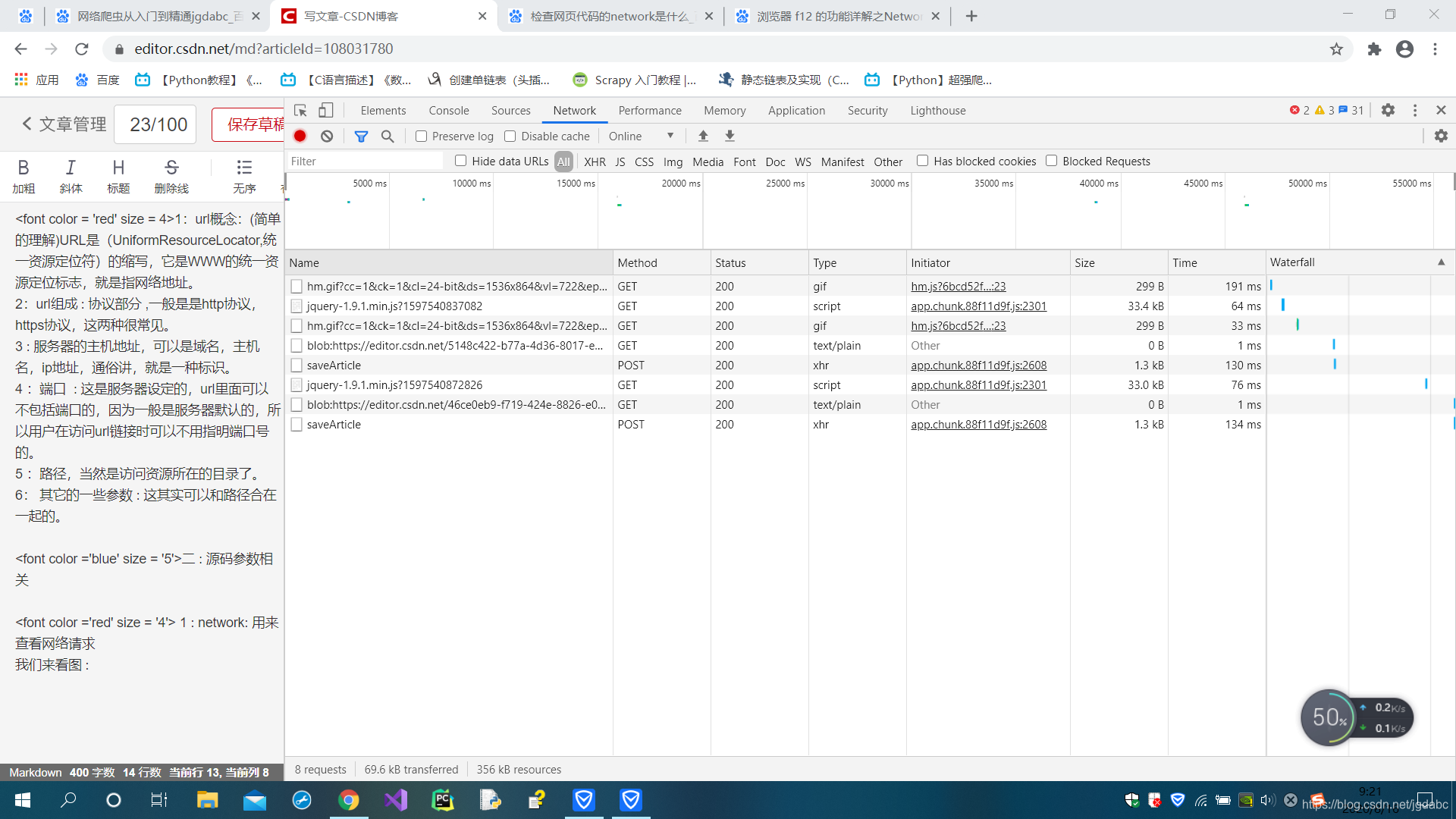1456x819 pixels.
Task: Check the Disable cache option
Action: pos(510,136)
